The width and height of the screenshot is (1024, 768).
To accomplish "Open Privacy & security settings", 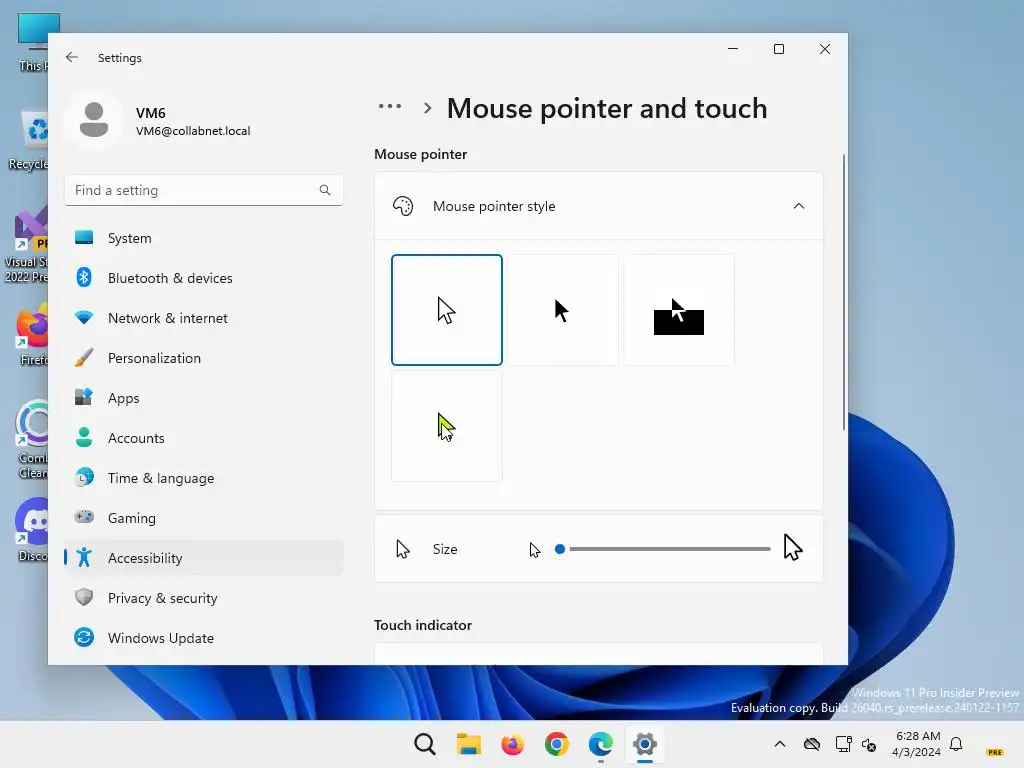I will (204, 598).
